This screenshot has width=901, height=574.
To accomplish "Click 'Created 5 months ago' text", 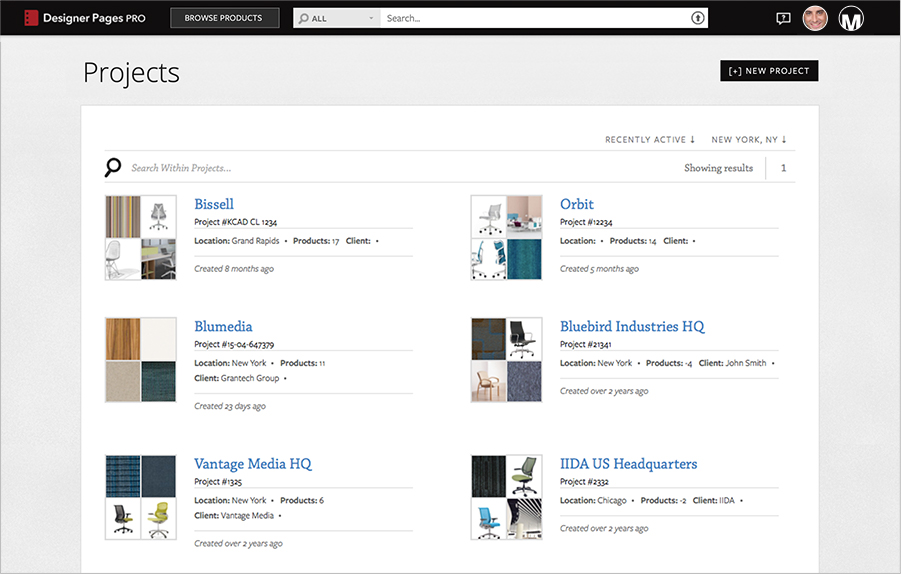I will click(599, 268).
